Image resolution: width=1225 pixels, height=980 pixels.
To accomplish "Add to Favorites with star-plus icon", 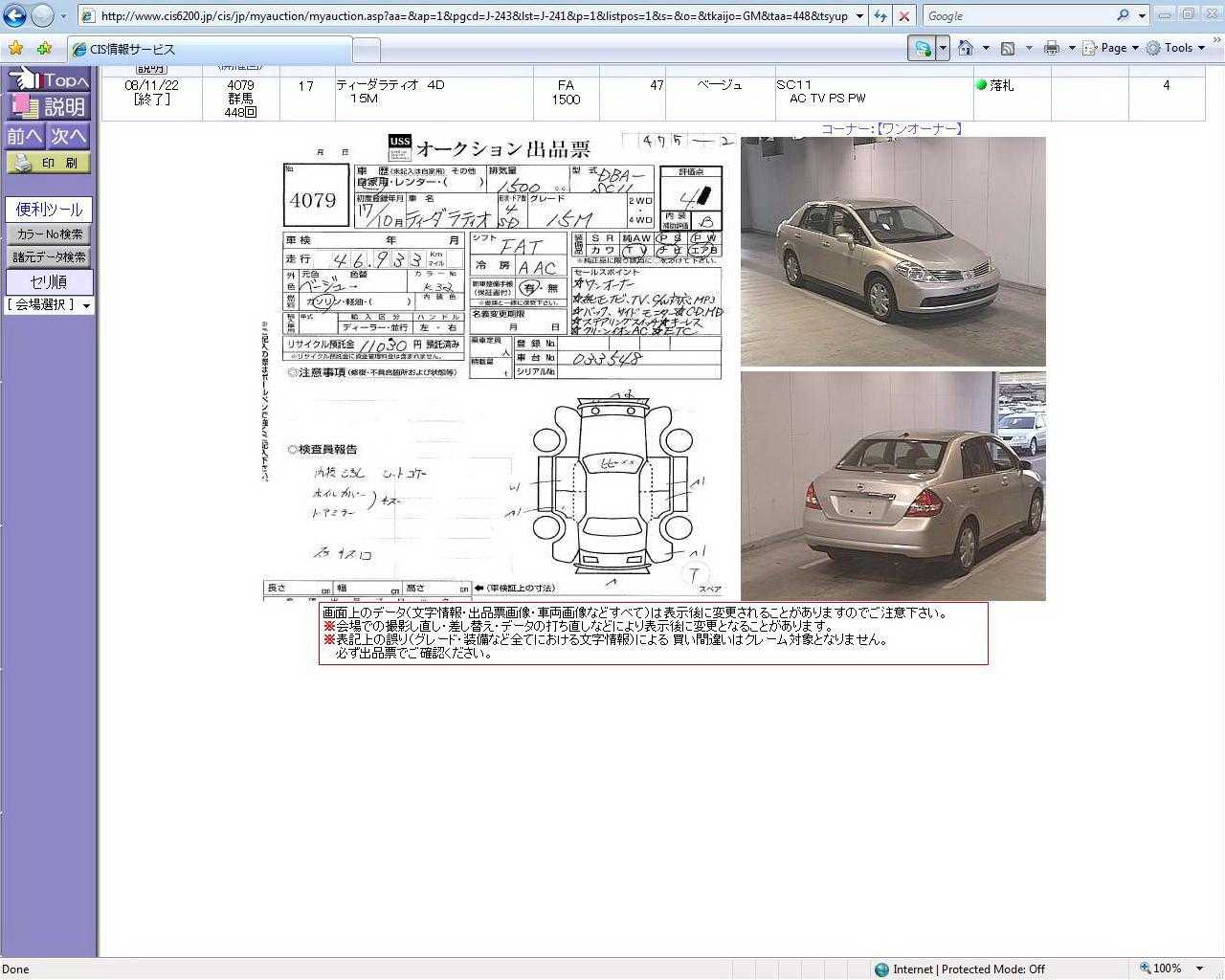I will [44, 49].
